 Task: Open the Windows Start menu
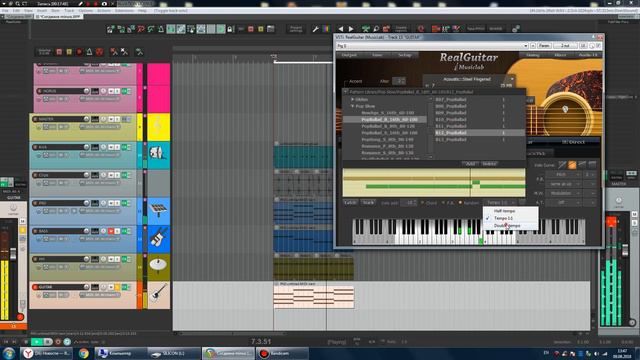point(9,353)
